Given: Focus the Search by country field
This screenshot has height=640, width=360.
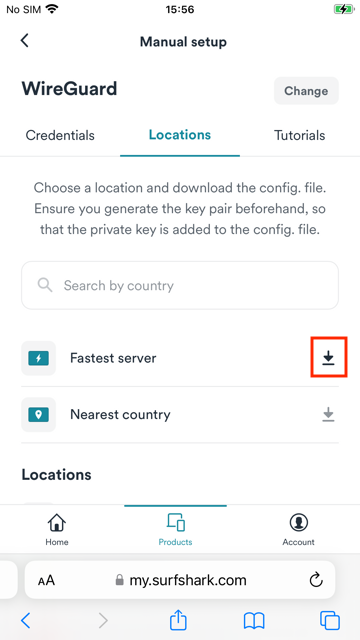Looking at the screenshot, I should (x=180, y=285).
